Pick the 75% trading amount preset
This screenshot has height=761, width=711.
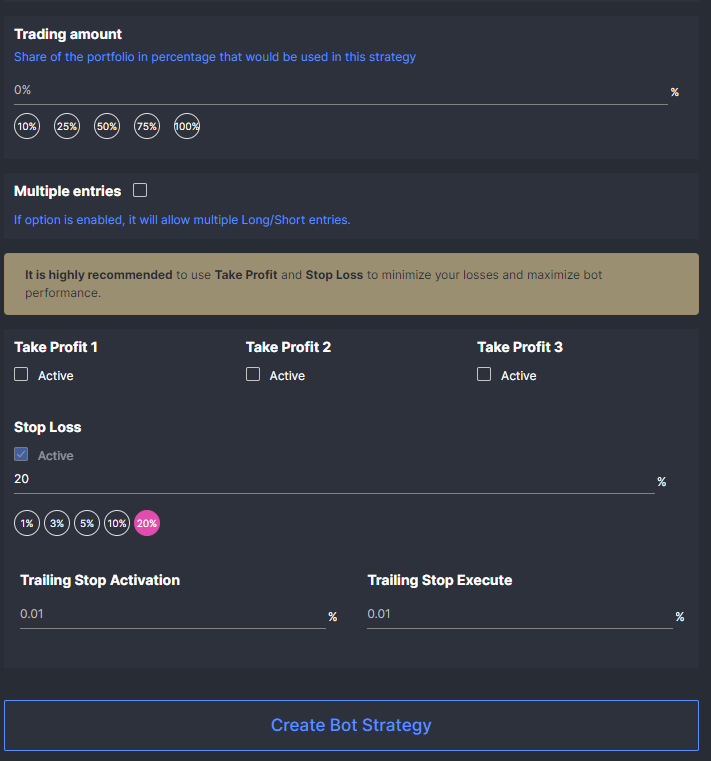click(147, 126)
